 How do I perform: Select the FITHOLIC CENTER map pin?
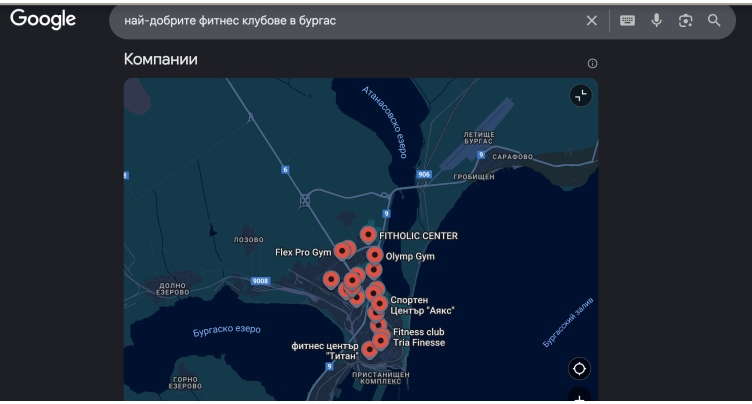coord(368,235)
